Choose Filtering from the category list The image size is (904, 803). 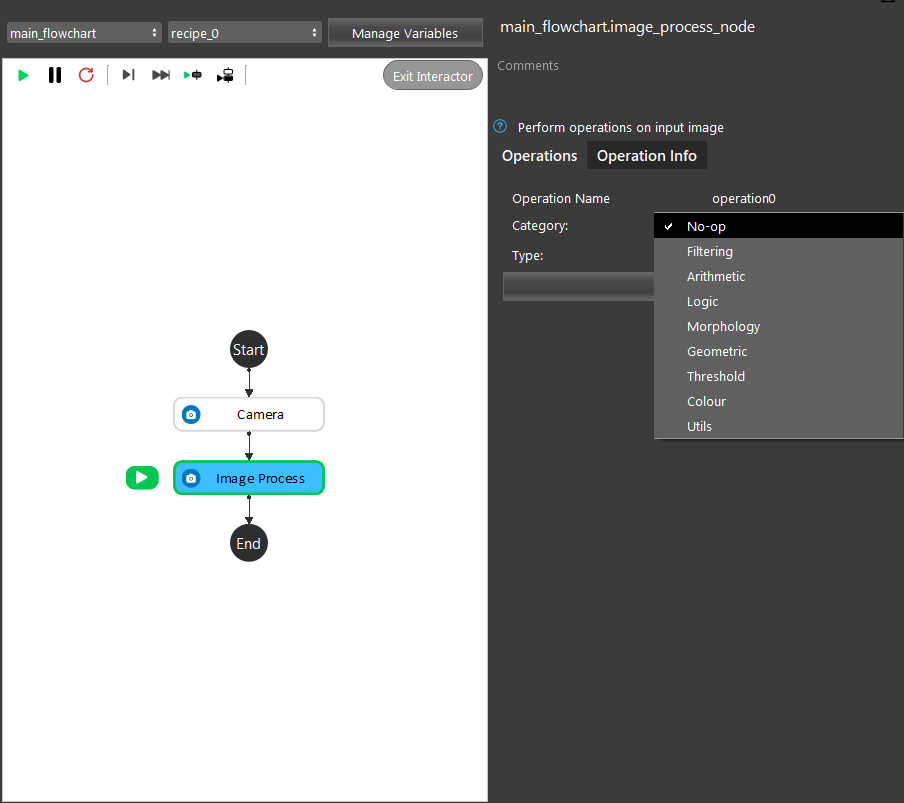click(x=778, y=251)
